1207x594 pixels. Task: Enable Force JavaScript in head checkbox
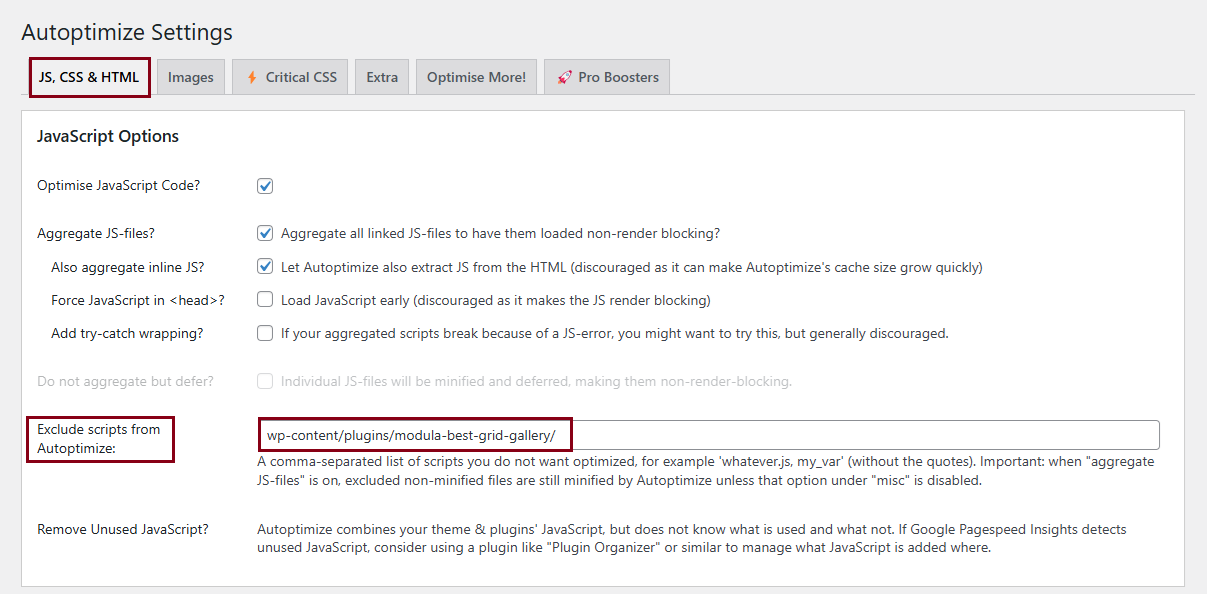265,300
